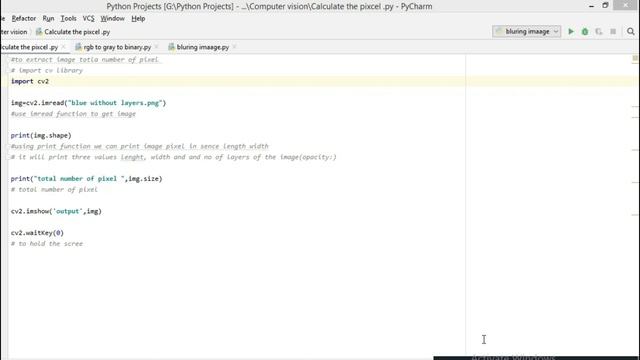Click the Computer vision folder breadcrumb
This screenshot has width=640, height=360.
coord(13,32)
